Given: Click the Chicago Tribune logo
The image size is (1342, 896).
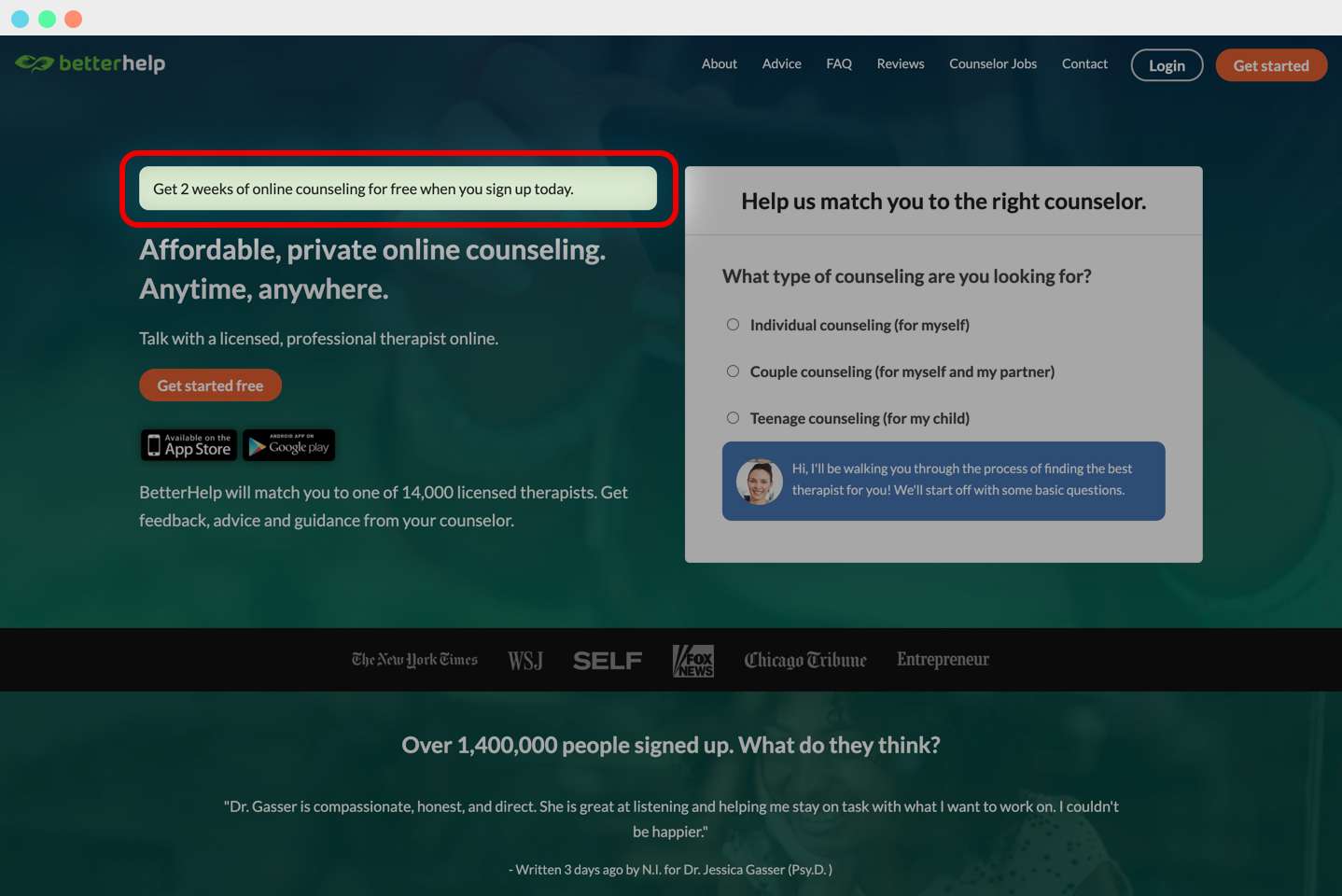Looking at the screenshot, I should pyautogui.click(x=805, y=660).
